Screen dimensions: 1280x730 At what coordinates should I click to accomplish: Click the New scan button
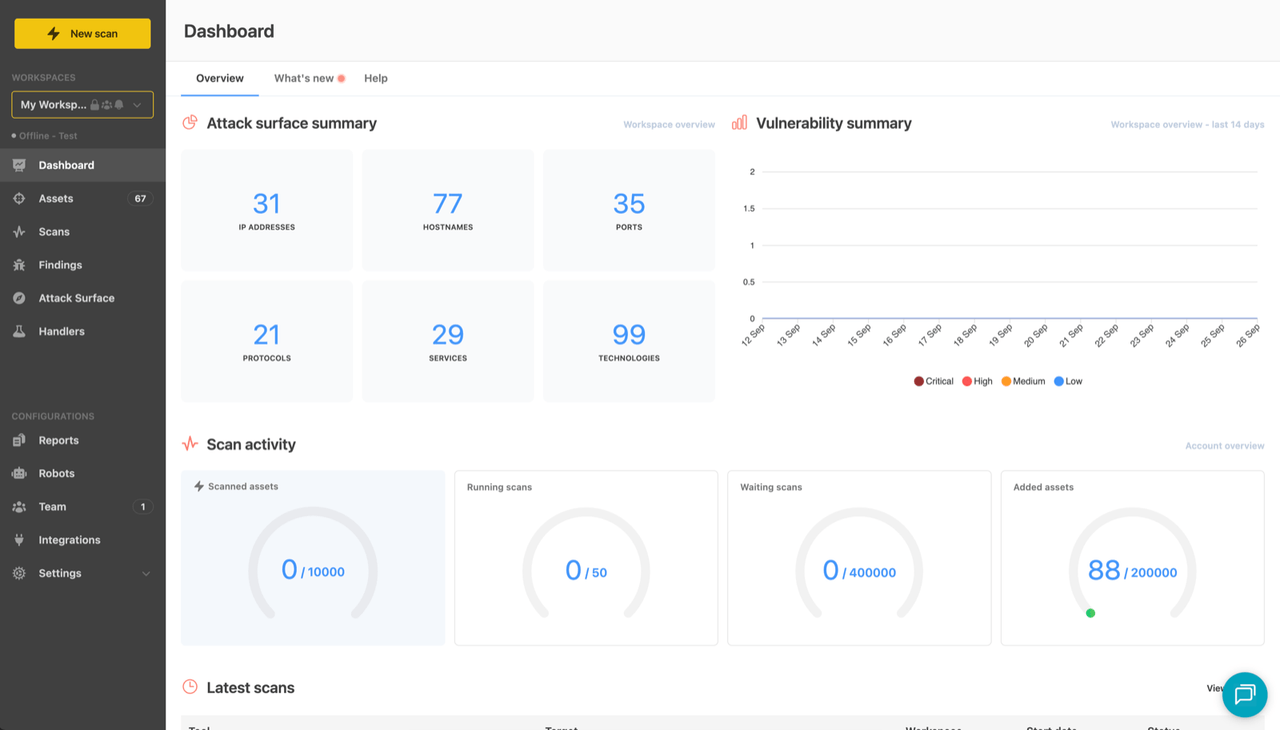pyautogui.click(x=82, y=33)
